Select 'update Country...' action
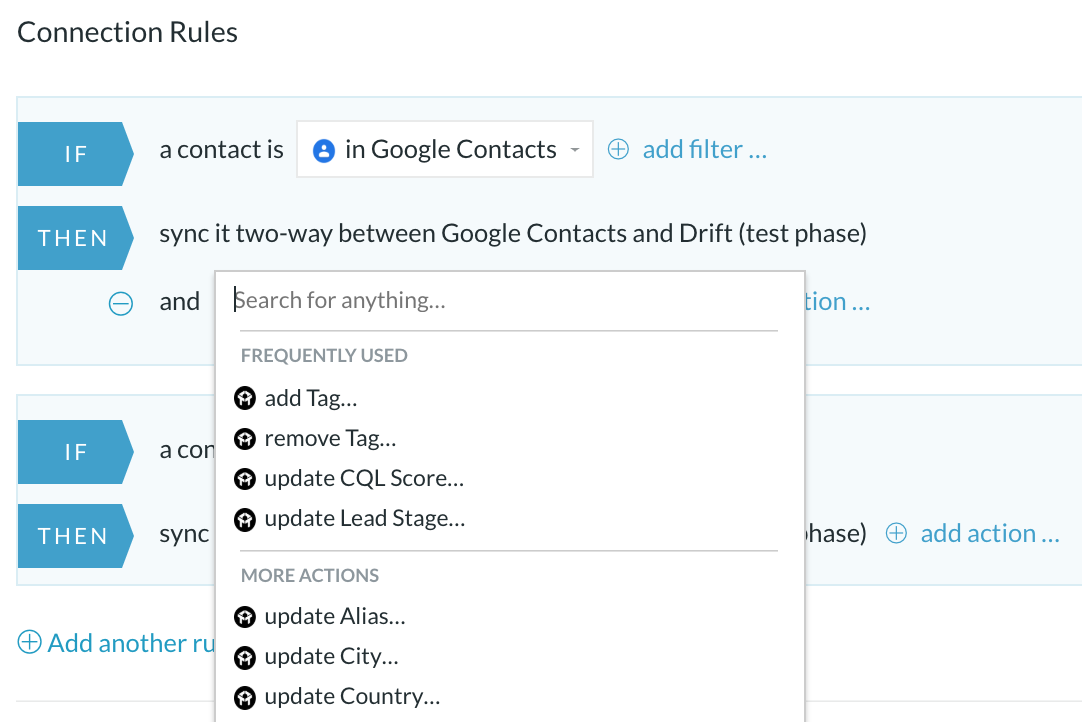This screenshot has width=1082, height=722. 352,696
